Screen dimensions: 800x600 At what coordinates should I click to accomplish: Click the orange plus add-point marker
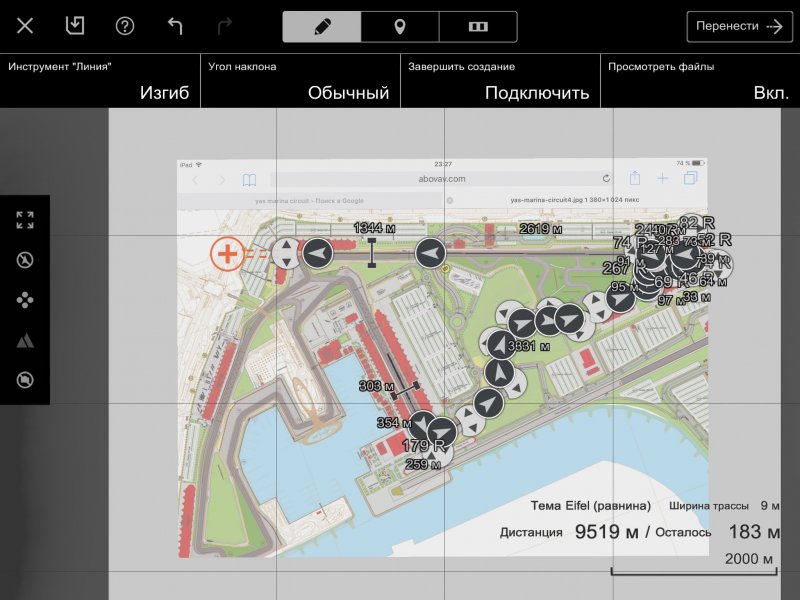pos(228,254)
